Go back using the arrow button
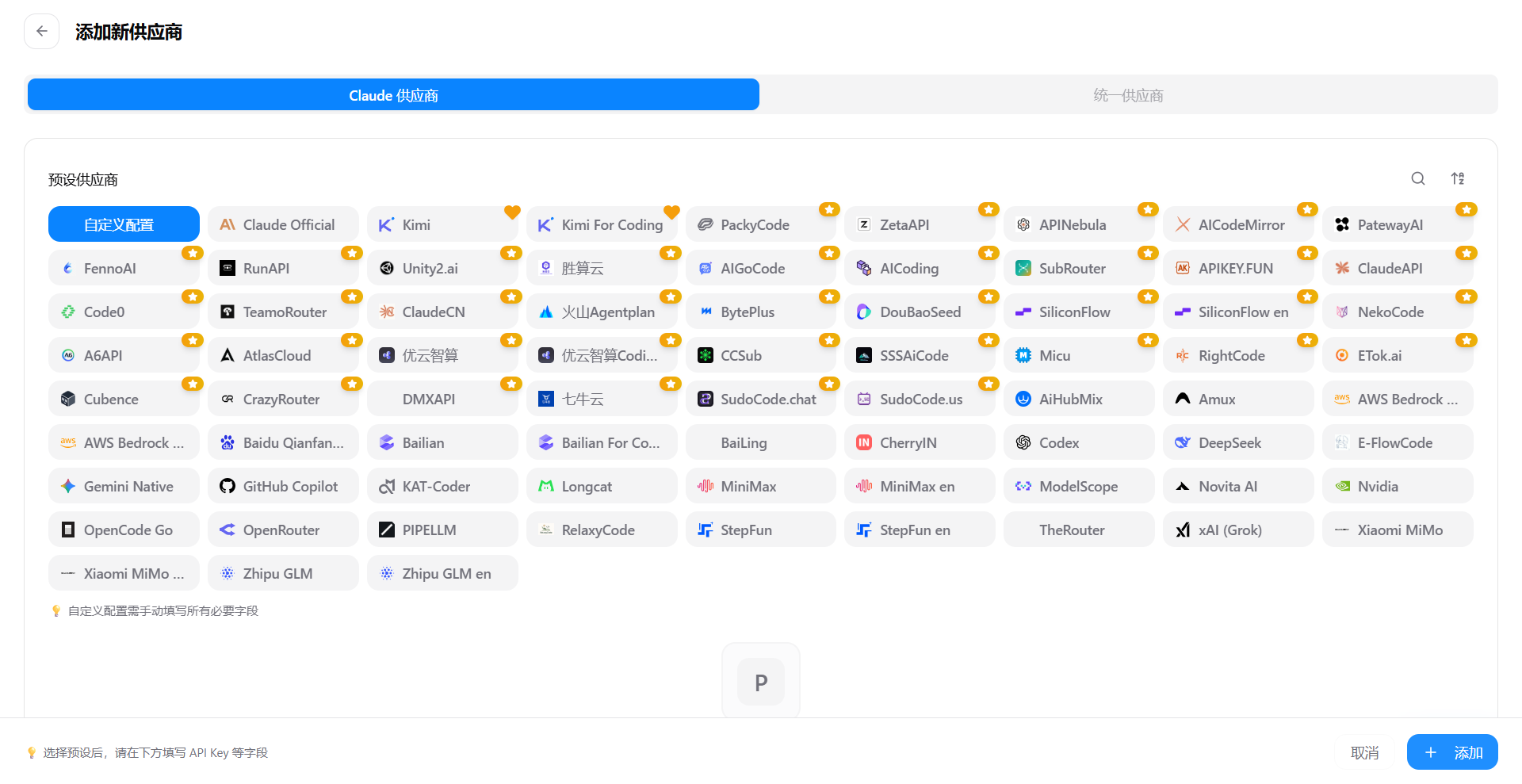 [x=41, y=32]
